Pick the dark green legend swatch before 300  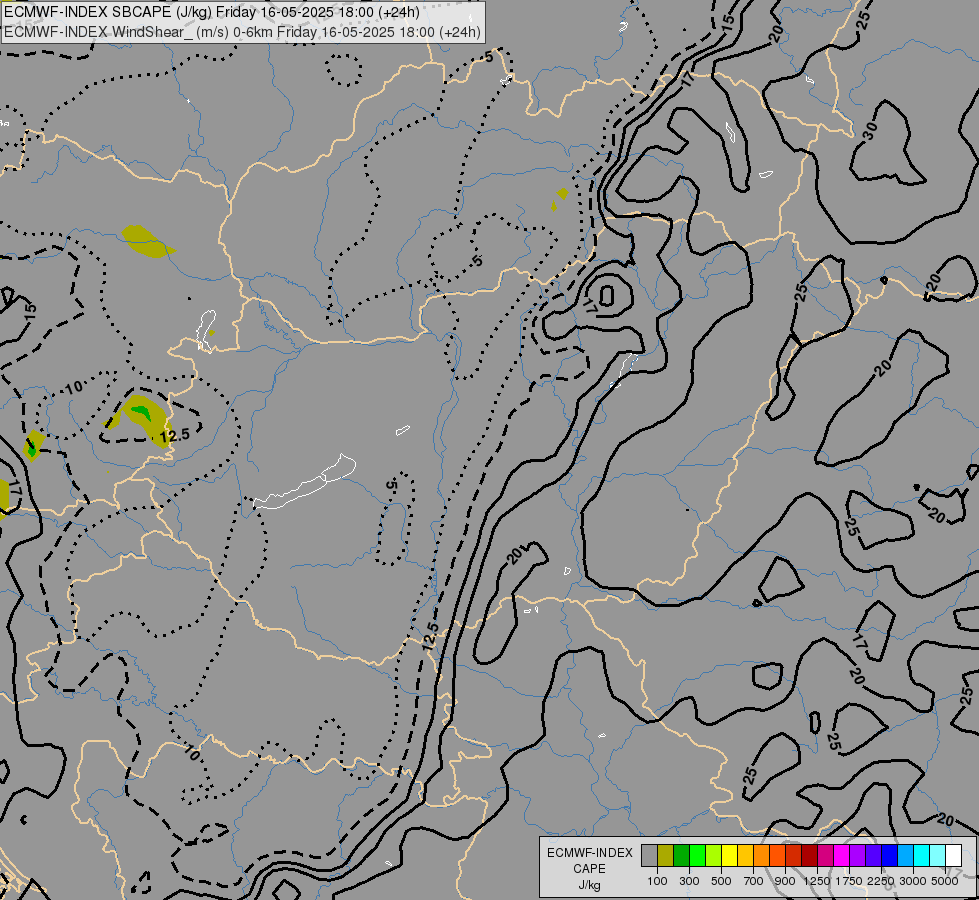[x=681, y=855]
